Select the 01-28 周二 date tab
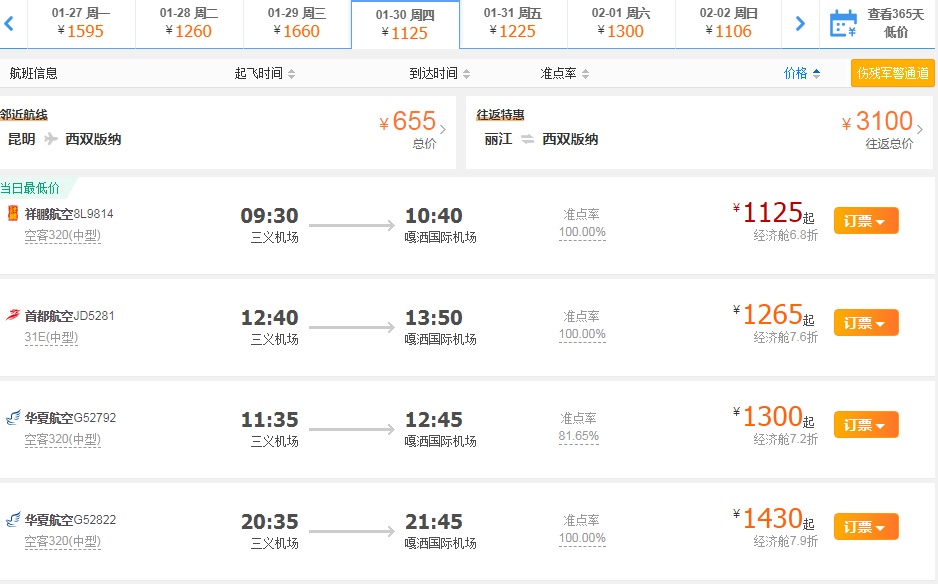 189,23
